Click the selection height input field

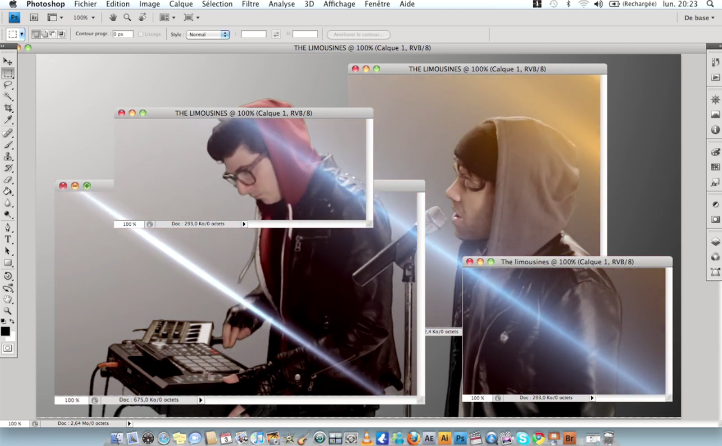[x=305, y=34]
